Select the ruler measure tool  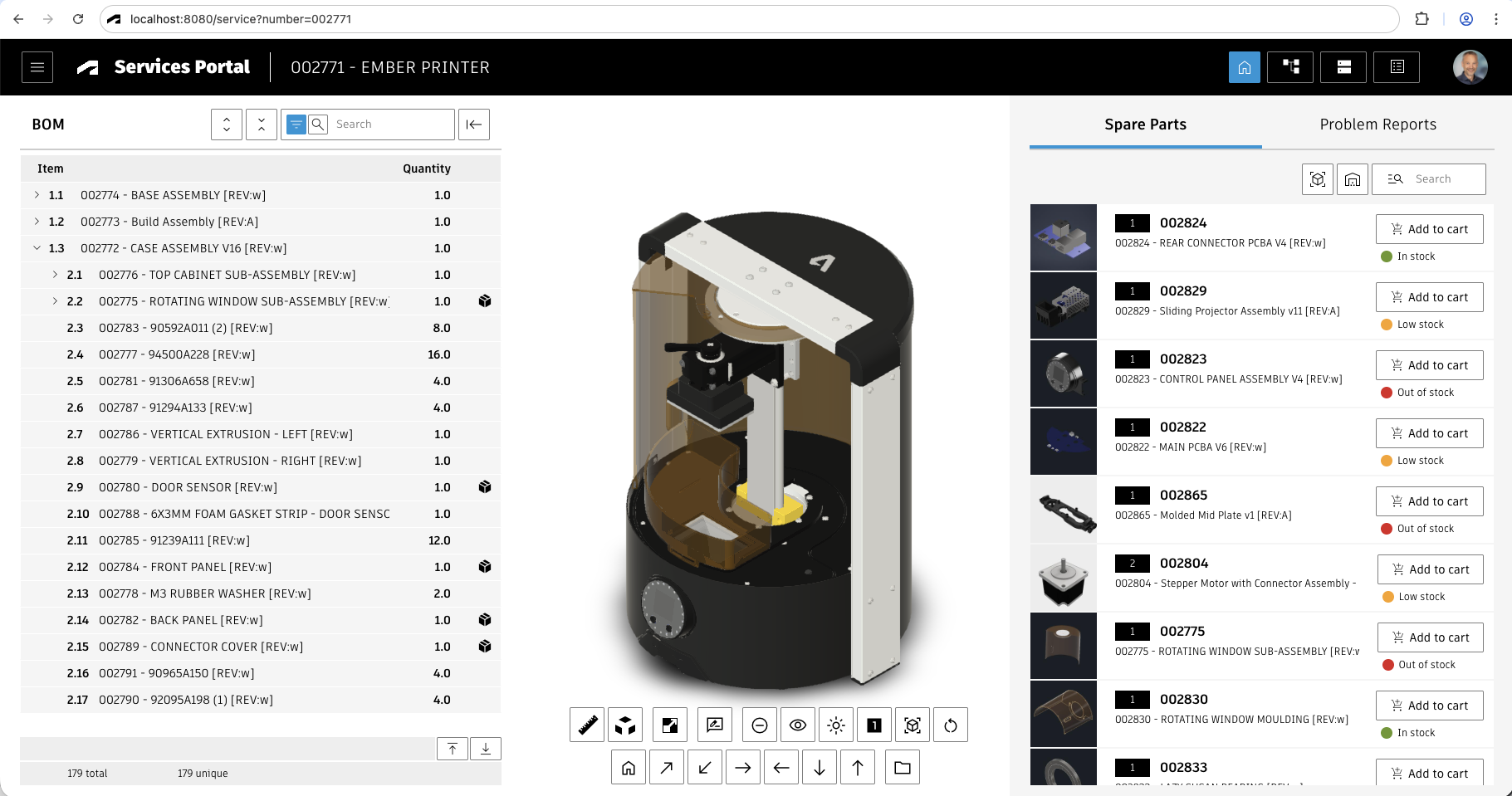[587, 725]
